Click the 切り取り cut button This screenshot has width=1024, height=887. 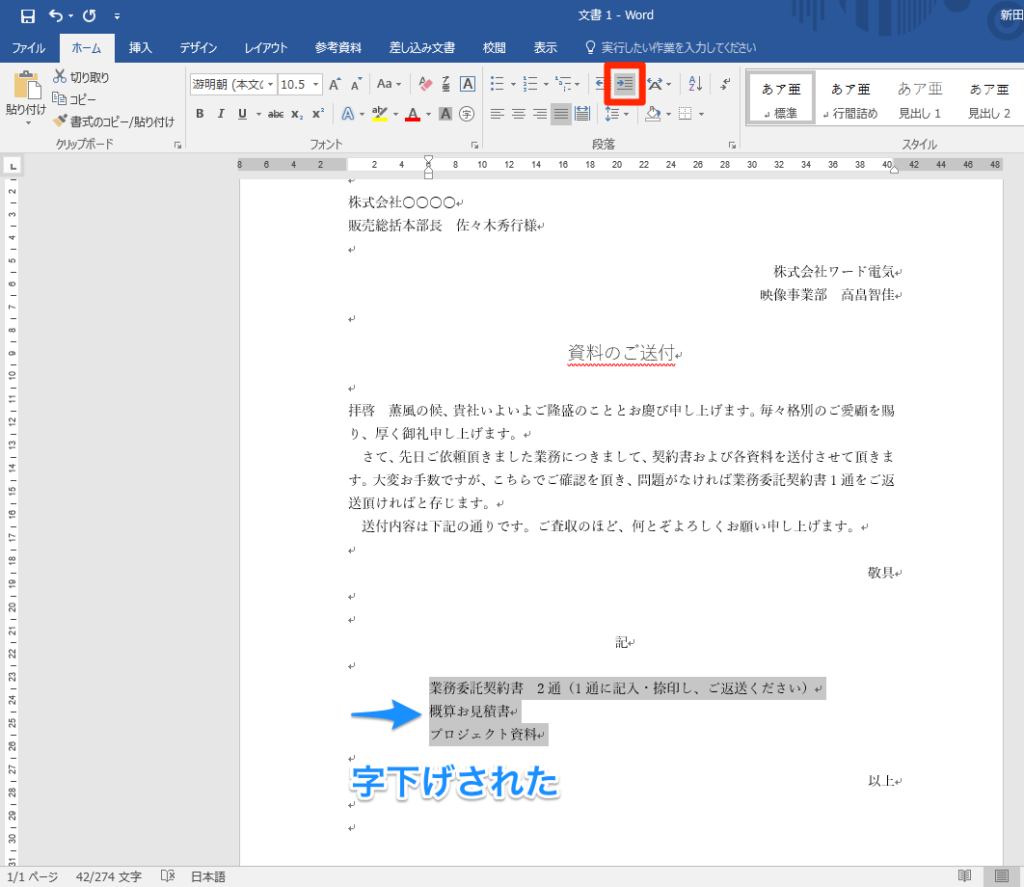(81, 77)
